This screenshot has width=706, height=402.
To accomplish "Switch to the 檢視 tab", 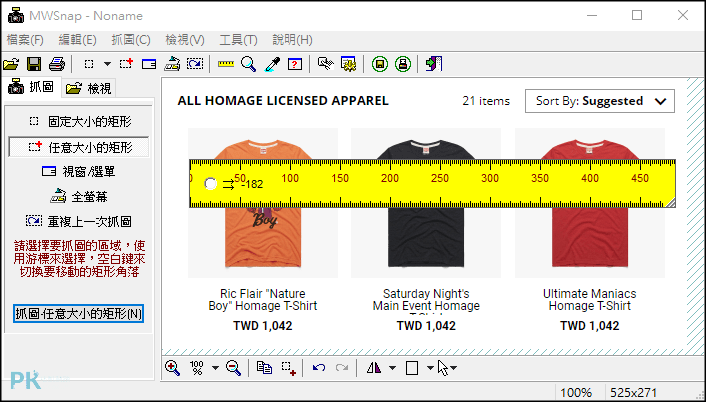I will click(88, 88).
